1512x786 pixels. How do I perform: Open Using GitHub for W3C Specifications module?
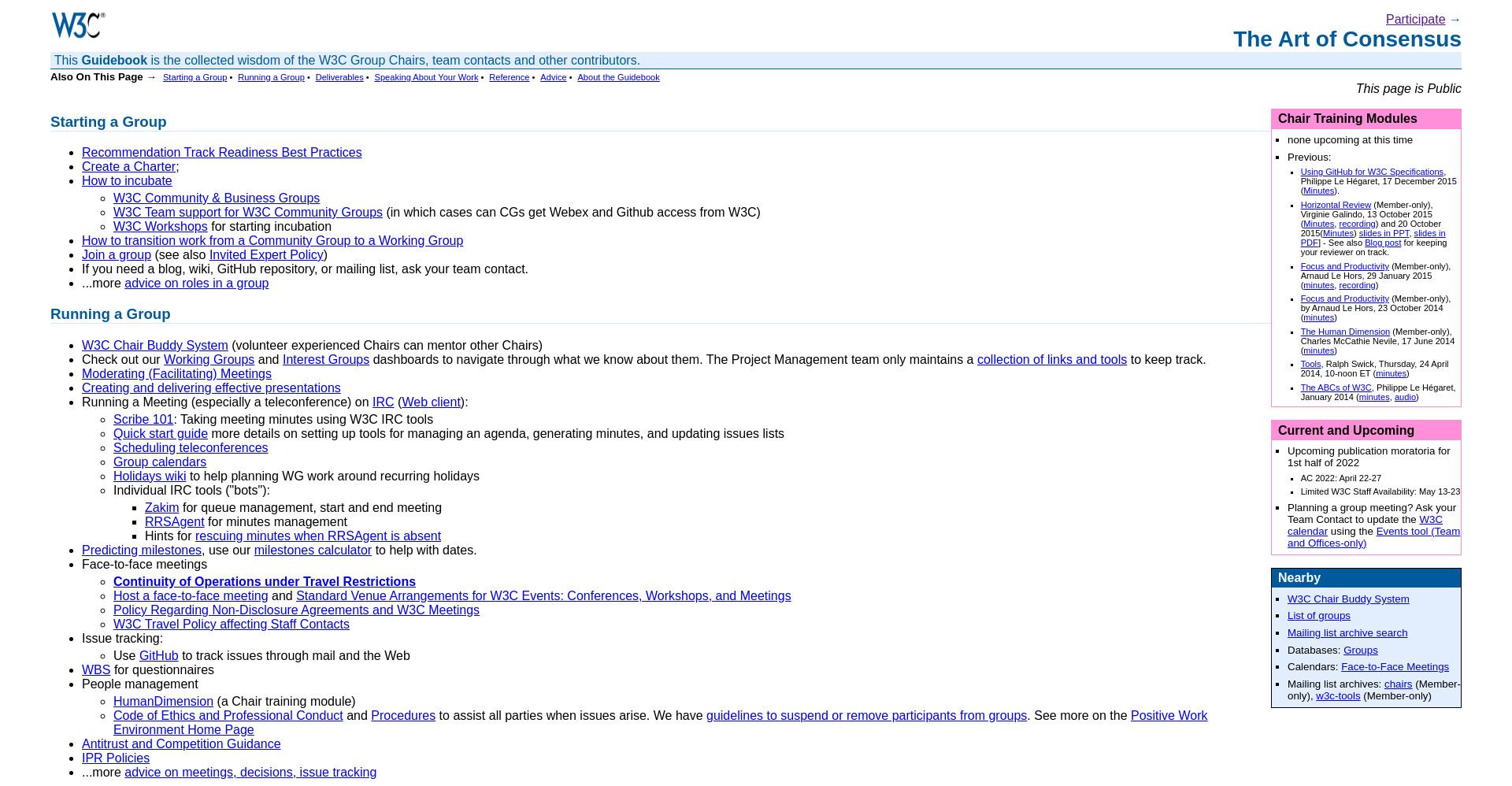pos(1372,172)
